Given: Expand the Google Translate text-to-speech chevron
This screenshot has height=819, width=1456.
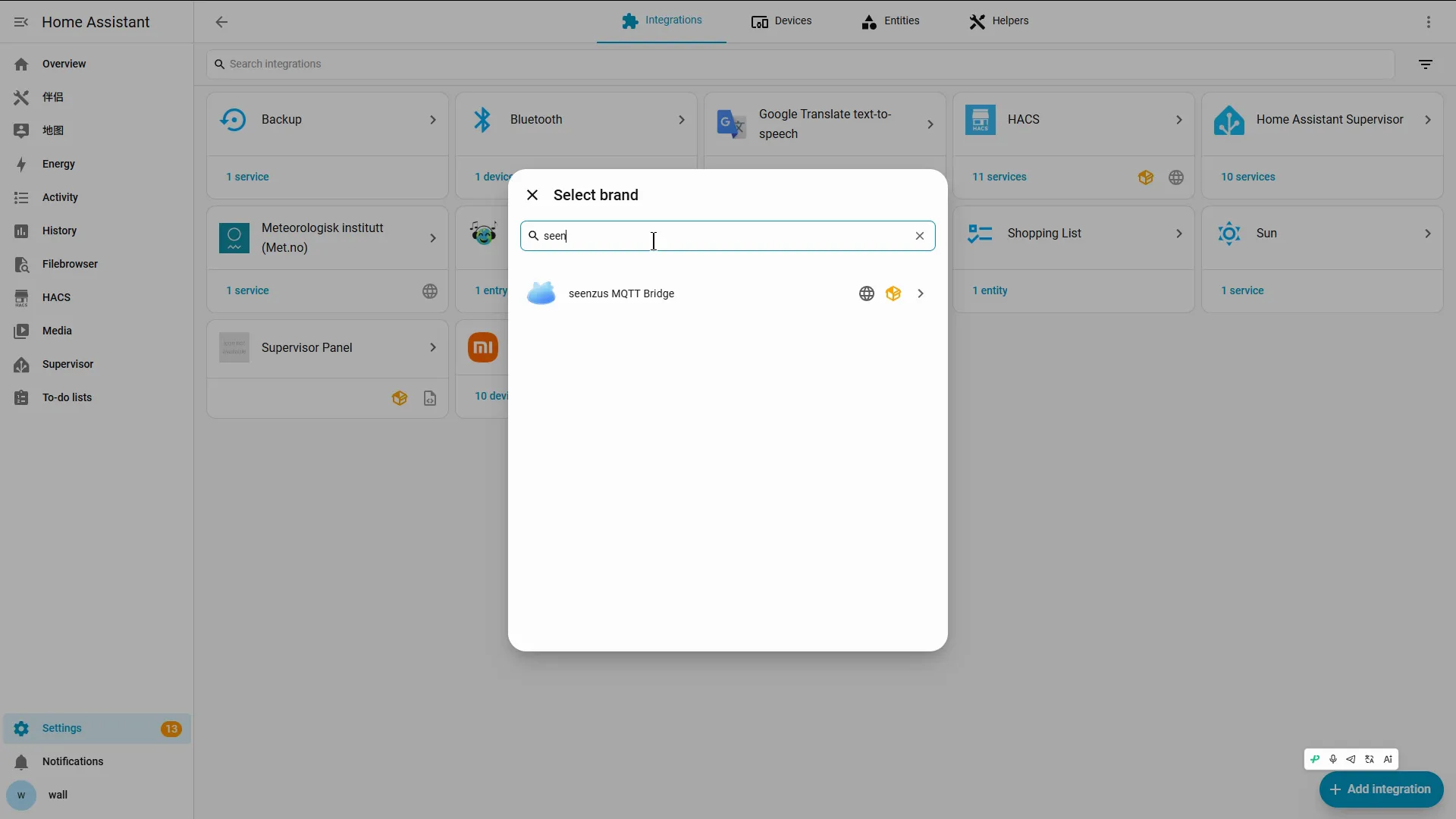Looking at the screenshot, I should tap(930, 124).
